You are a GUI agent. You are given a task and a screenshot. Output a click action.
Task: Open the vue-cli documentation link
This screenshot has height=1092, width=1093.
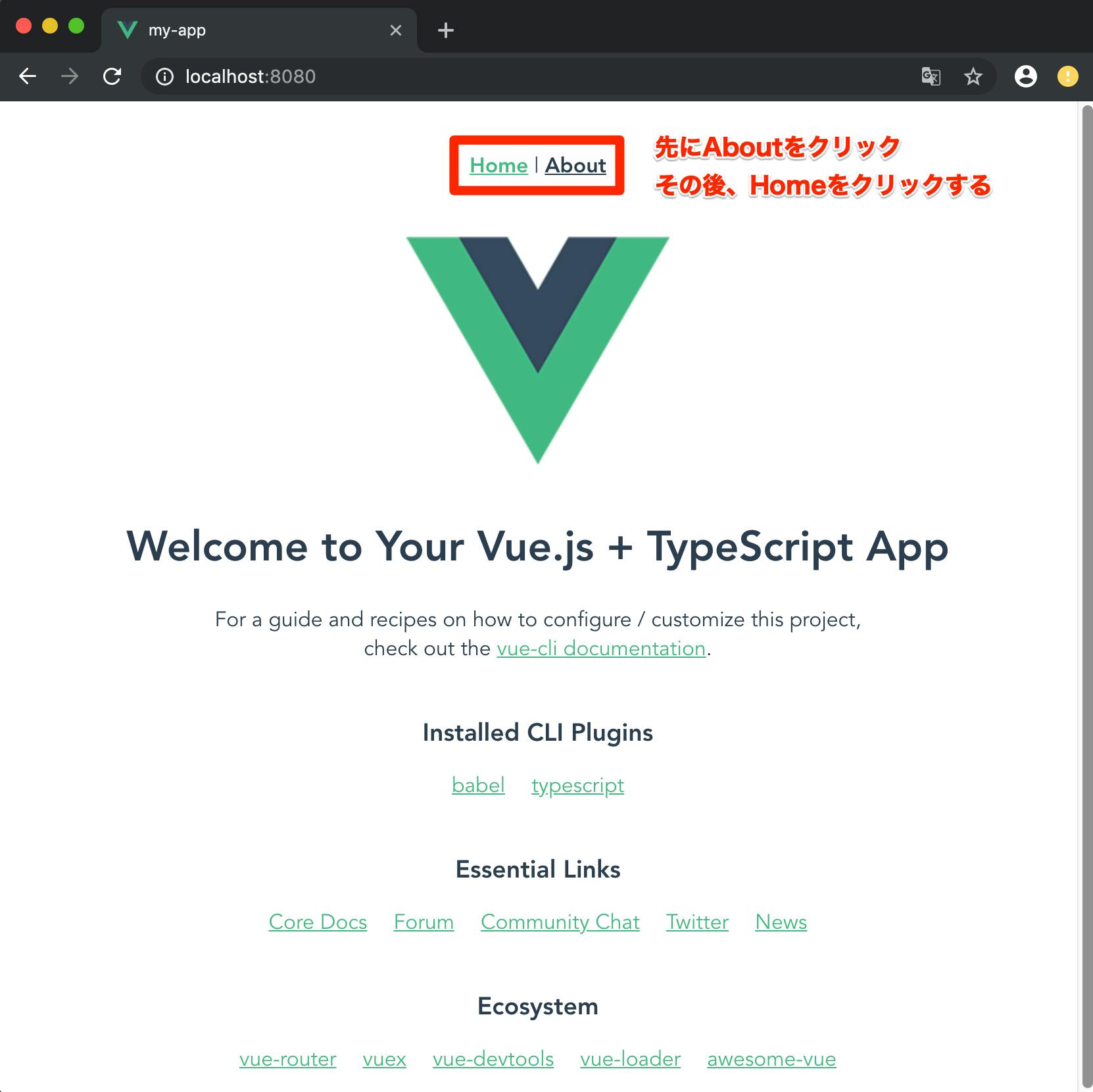pyautogui.click(x=601, y=649)
